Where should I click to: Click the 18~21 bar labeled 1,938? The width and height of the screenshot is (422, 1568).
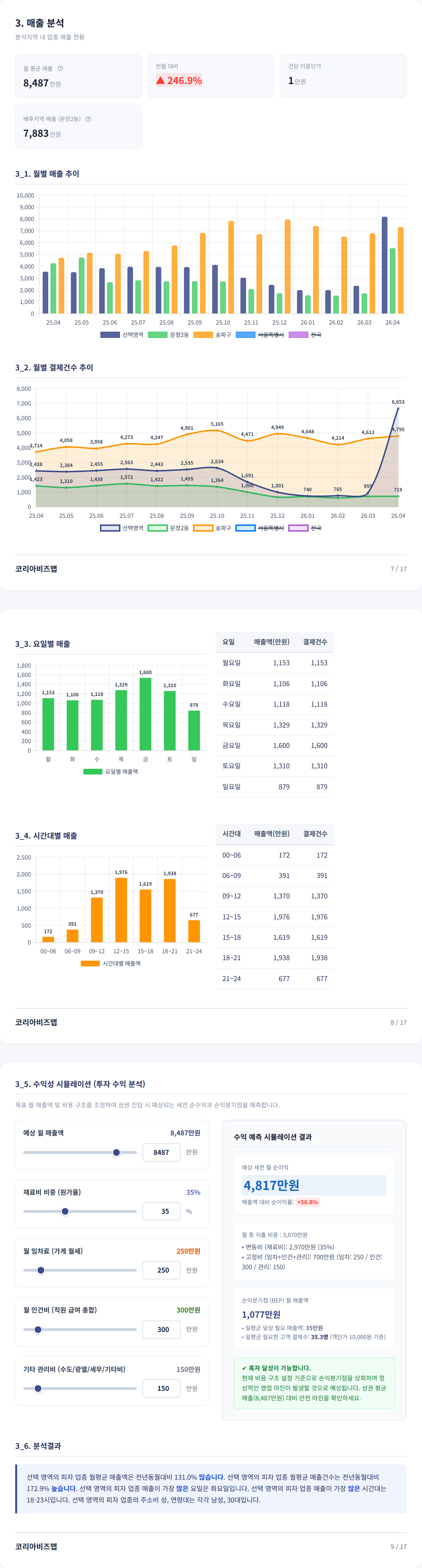(x=170, y=911)
